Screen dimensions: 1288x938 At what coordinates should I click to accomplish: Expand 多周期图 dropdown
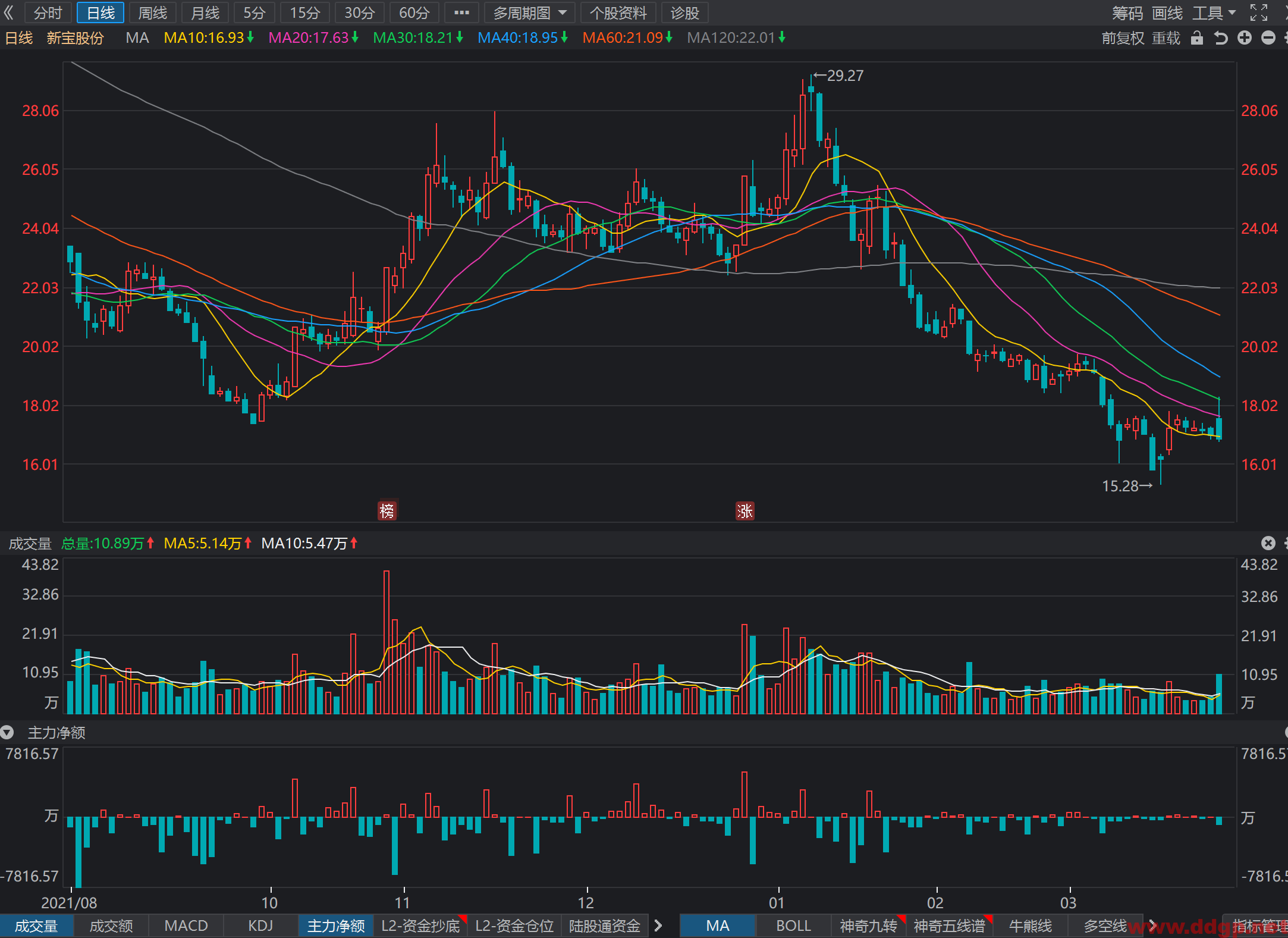click(529, 12)
